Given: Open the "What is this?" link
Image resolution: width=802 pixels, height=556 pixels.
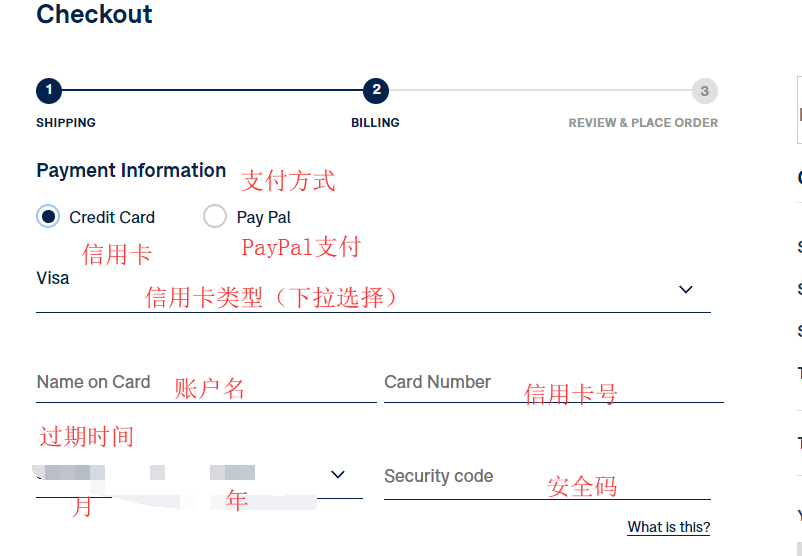Looking at the screenshot, I should point(669,527).
